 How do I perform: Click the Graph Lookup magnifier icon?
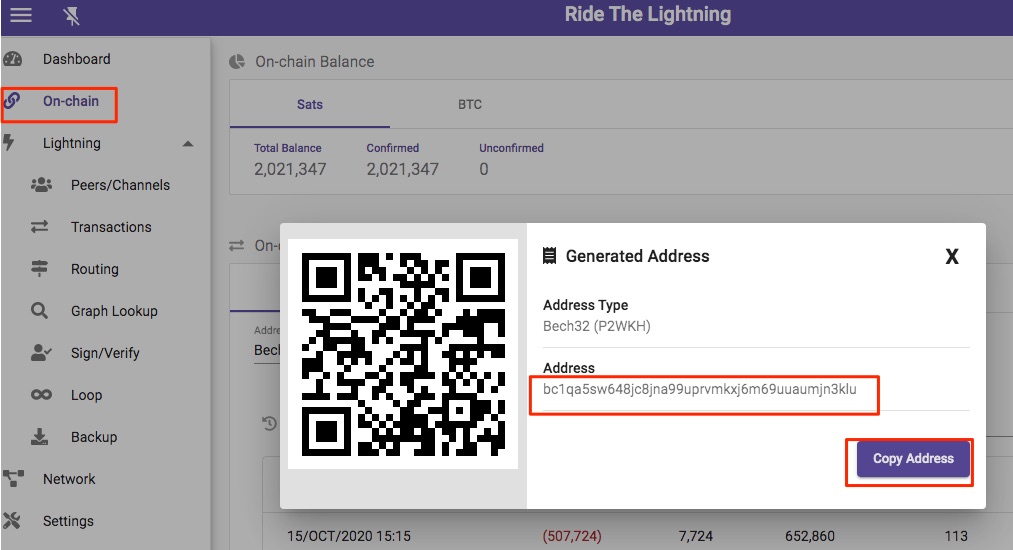[x=39, y=311]
